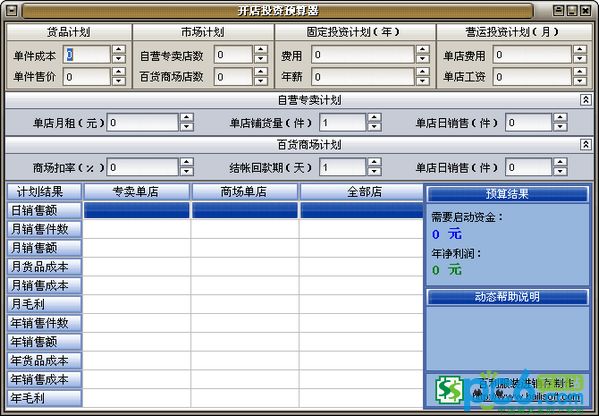Viewport: 599px width, 416px height.
Task: Increase 结帐回款期 with up arrow
Action: (x=374, y=162)
